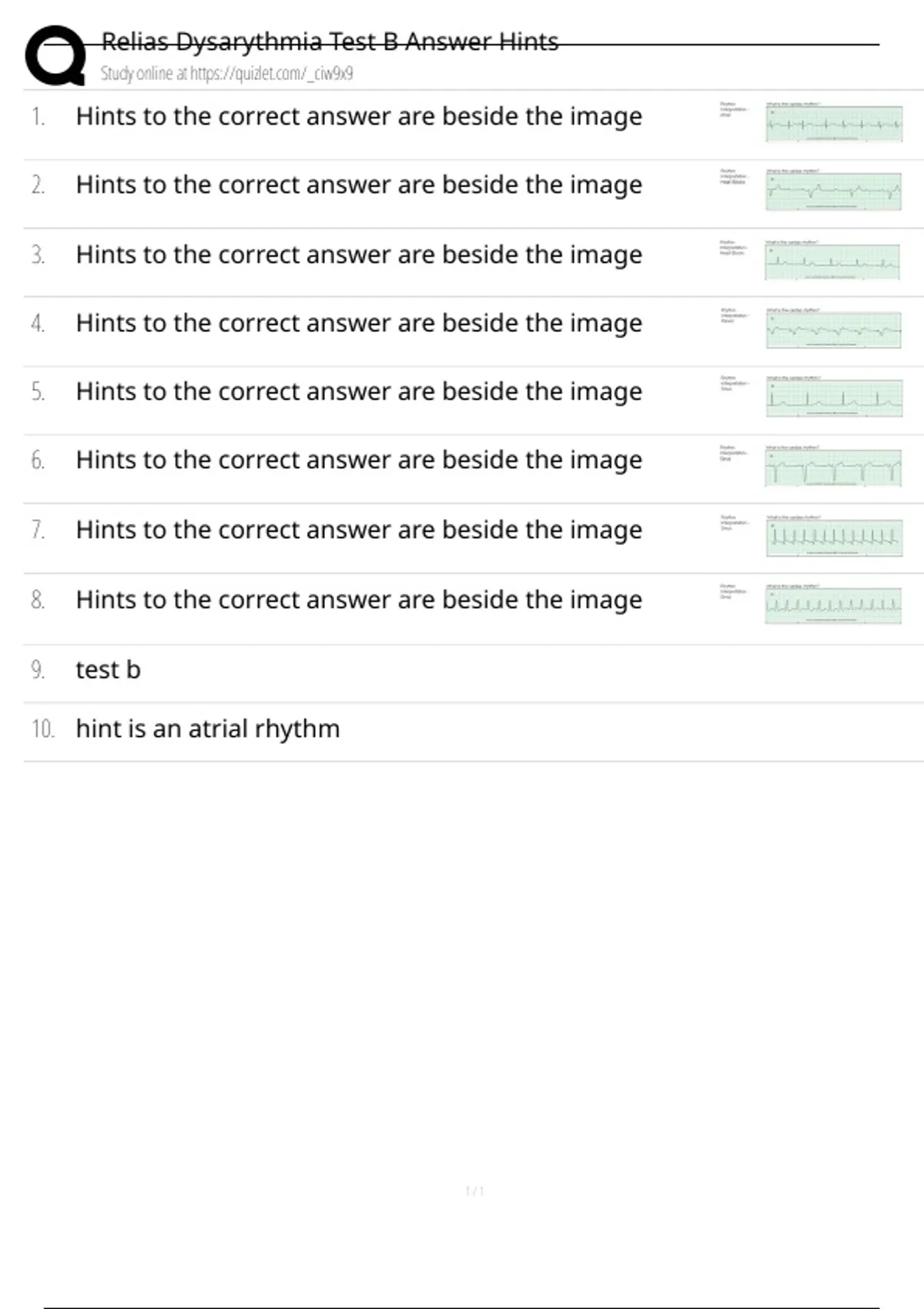Click the Quizlet Q logo
The height and width of the screenshot is (1309, 924).
point(55,55)
